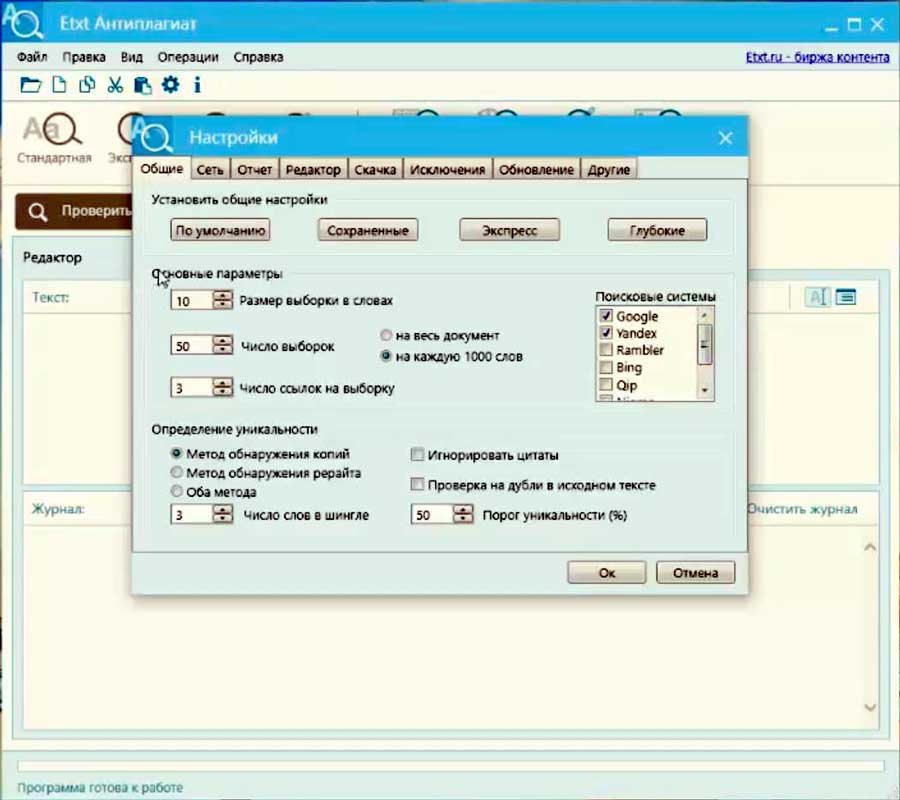Open the Файл menu

tap(32, 57)
